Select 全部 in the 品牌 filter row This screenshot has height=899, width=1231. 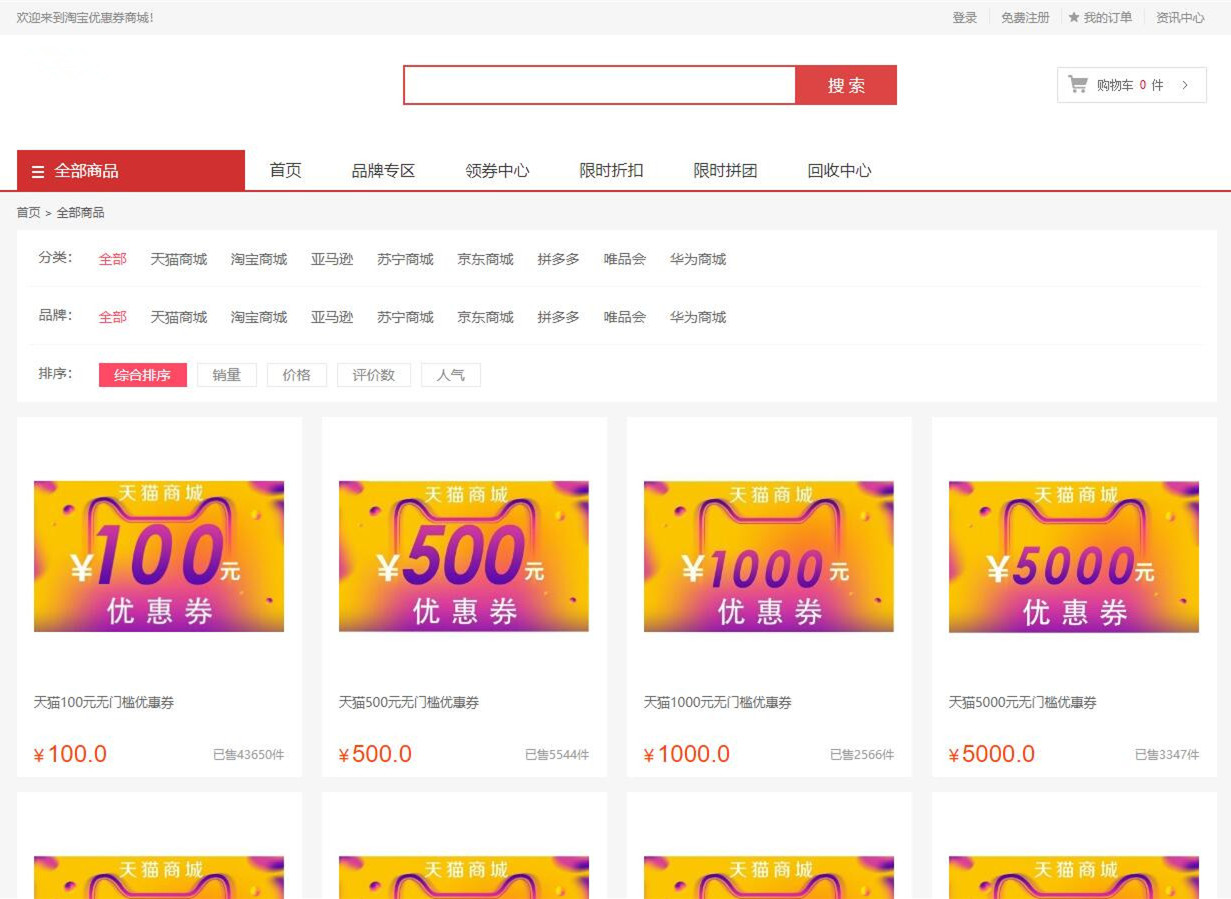coord(113,317)
